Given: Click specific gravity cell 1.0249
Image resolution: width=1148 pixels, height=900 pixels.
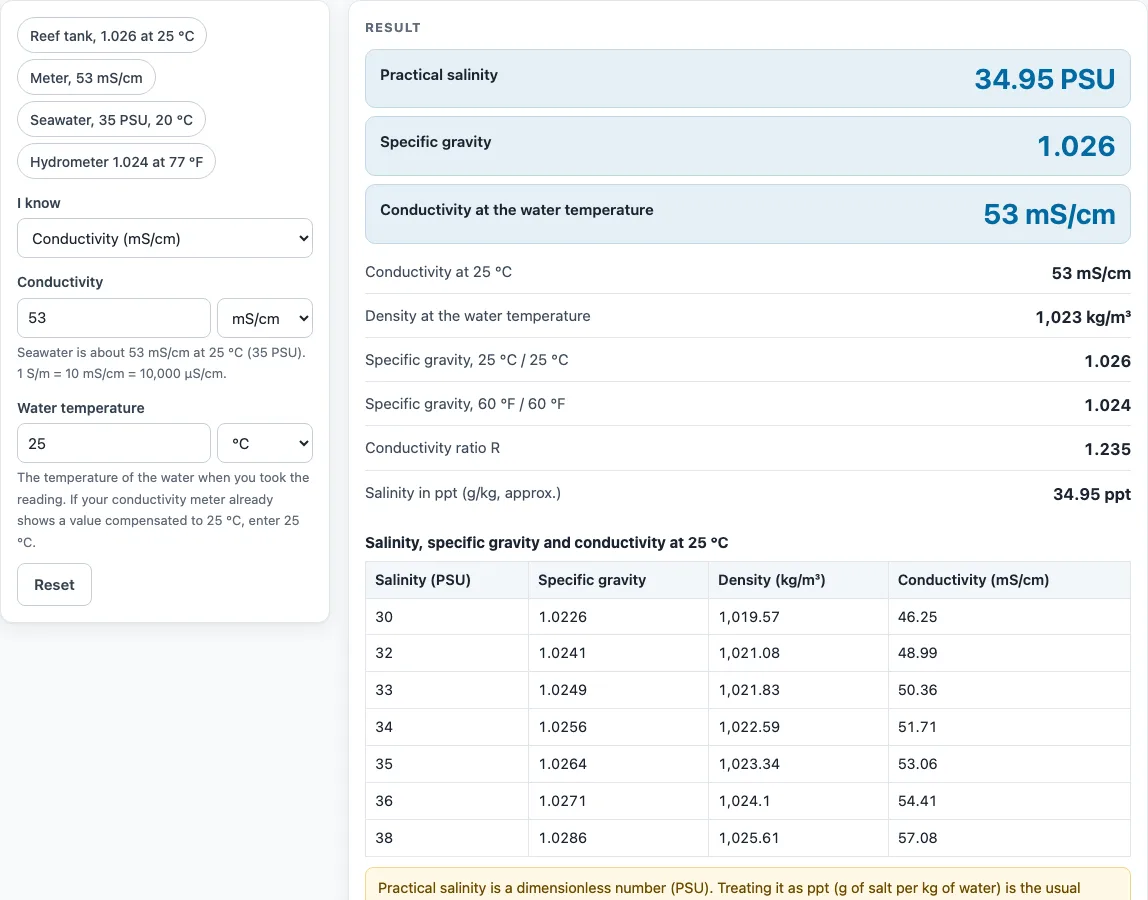Looking at the screenshot, I should tap(618, 690).
